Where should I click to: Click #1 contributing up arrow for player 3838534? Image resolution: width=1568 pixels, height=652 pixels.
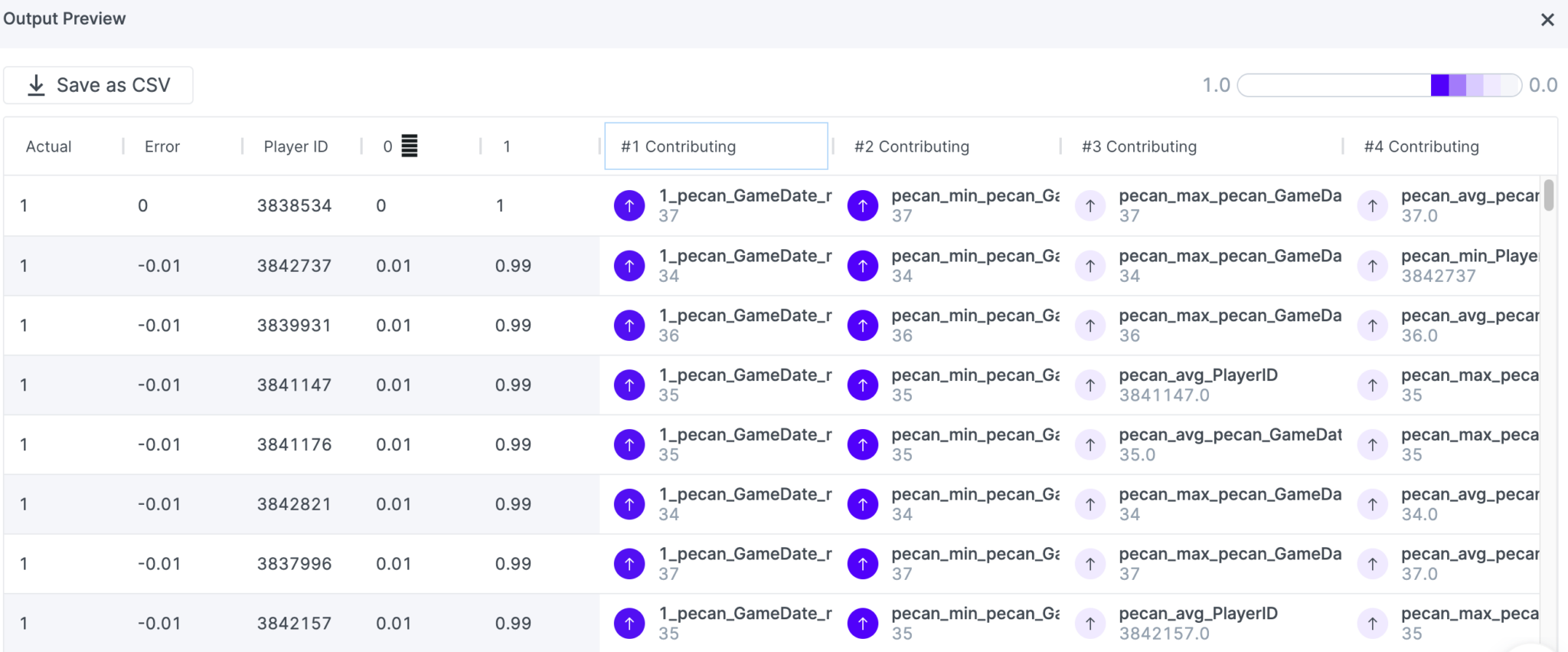629,205
